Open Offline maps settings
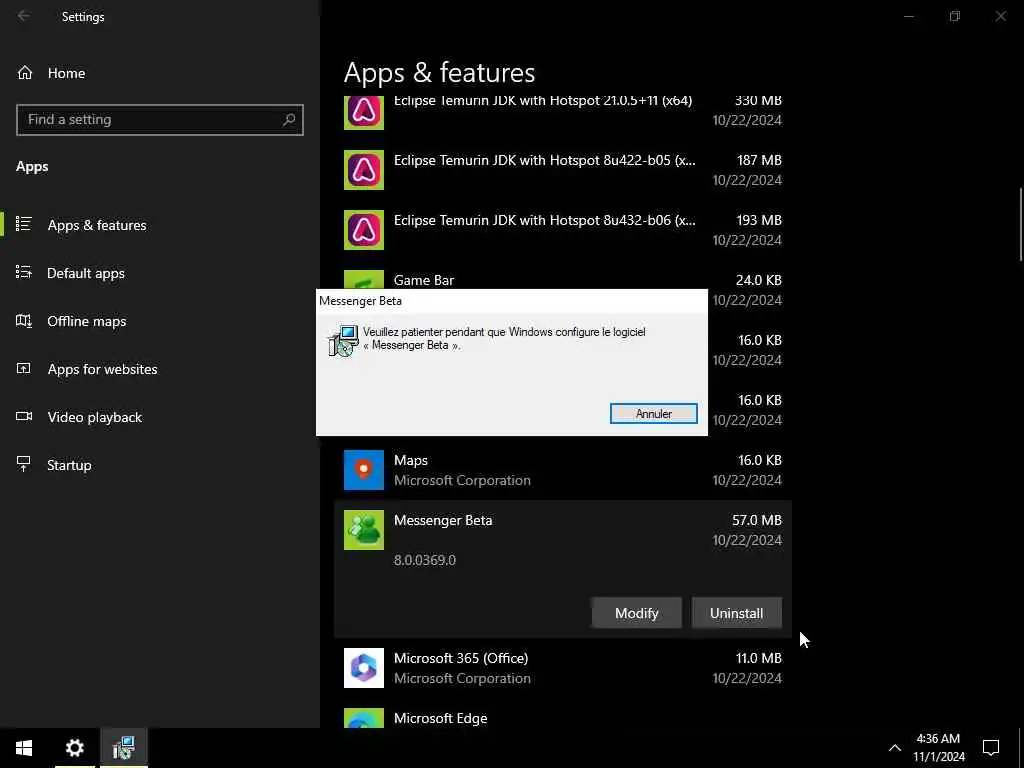Screen dimensions: 1024x768 pyautogui.click(x=87, y=321)
